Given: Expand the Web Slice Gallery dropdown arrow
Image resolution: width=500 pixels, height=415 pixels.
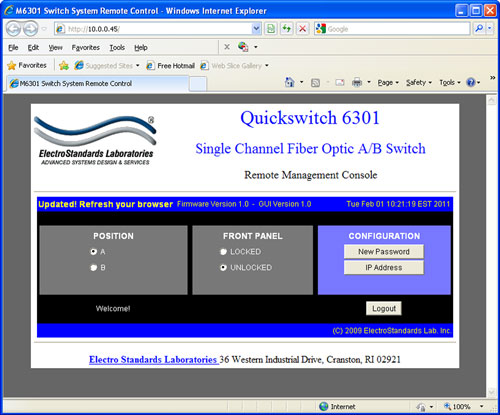Looking at the screenshot, I should pyautogui.click(x=266, y=66).
